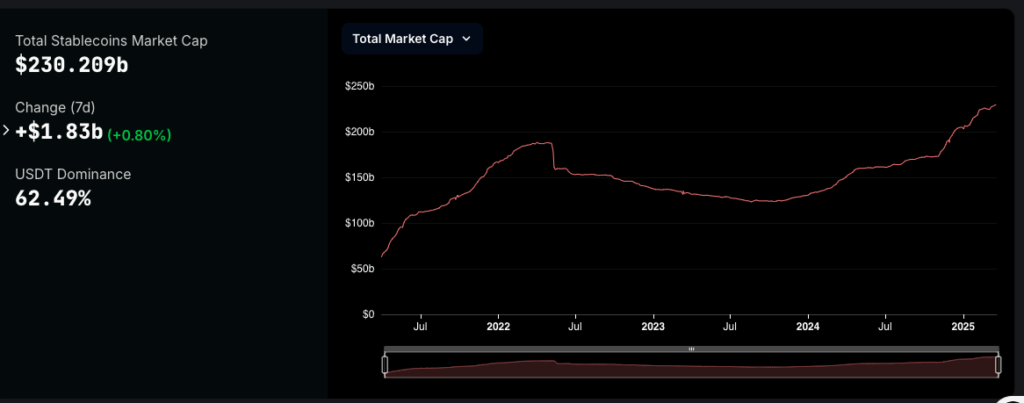Screen dimensions: 1024x403
Task: Click the chevron arrow beside Total Market Cap
Action: point(466,39)
